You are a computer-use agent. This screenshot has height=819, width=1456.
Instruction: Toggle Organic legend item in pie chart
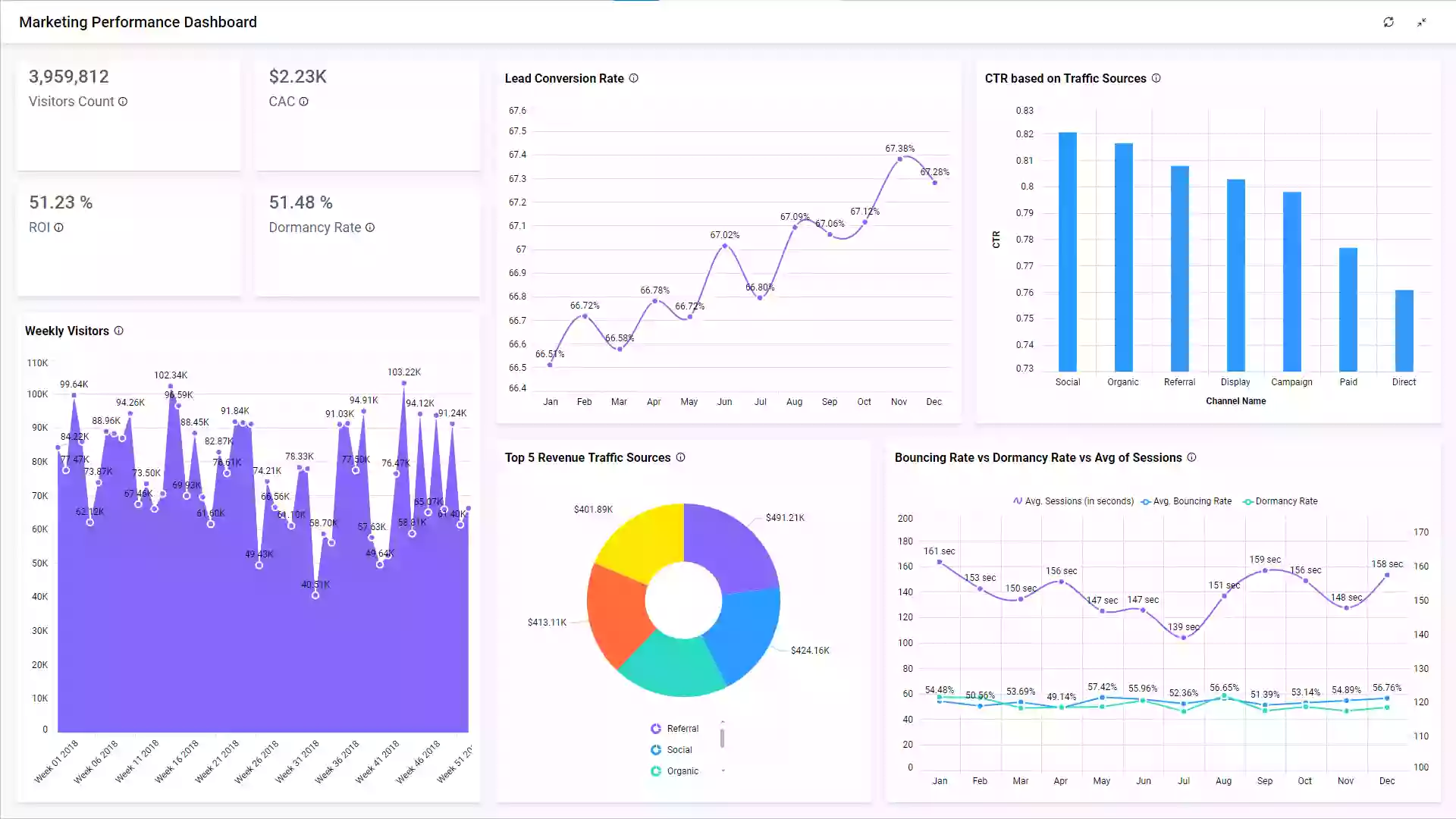pos(674,771)
